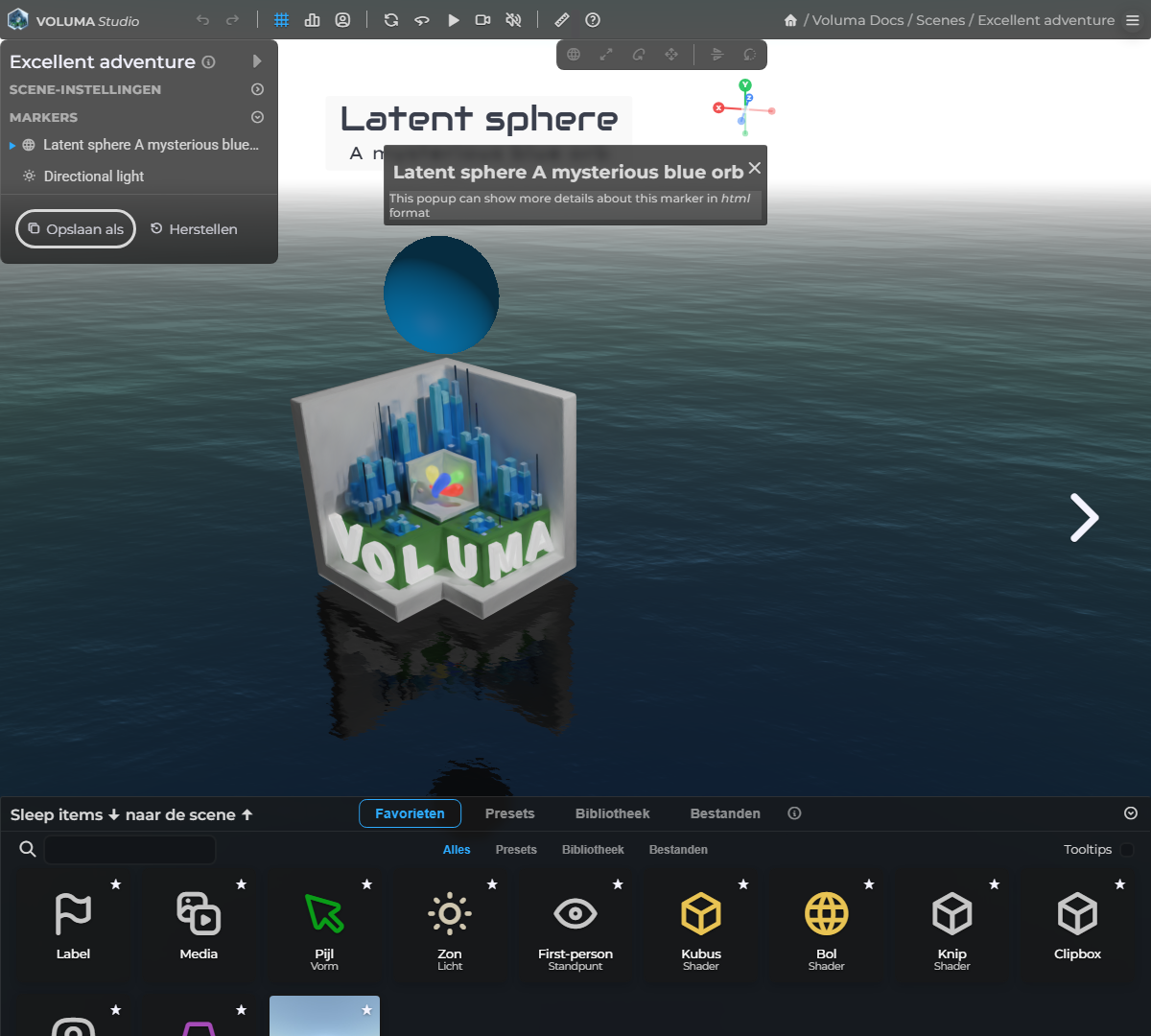Screen dimensions: 1151x1036
Task: Switch to top Bestanden tab
Action: tap(725, 813)
